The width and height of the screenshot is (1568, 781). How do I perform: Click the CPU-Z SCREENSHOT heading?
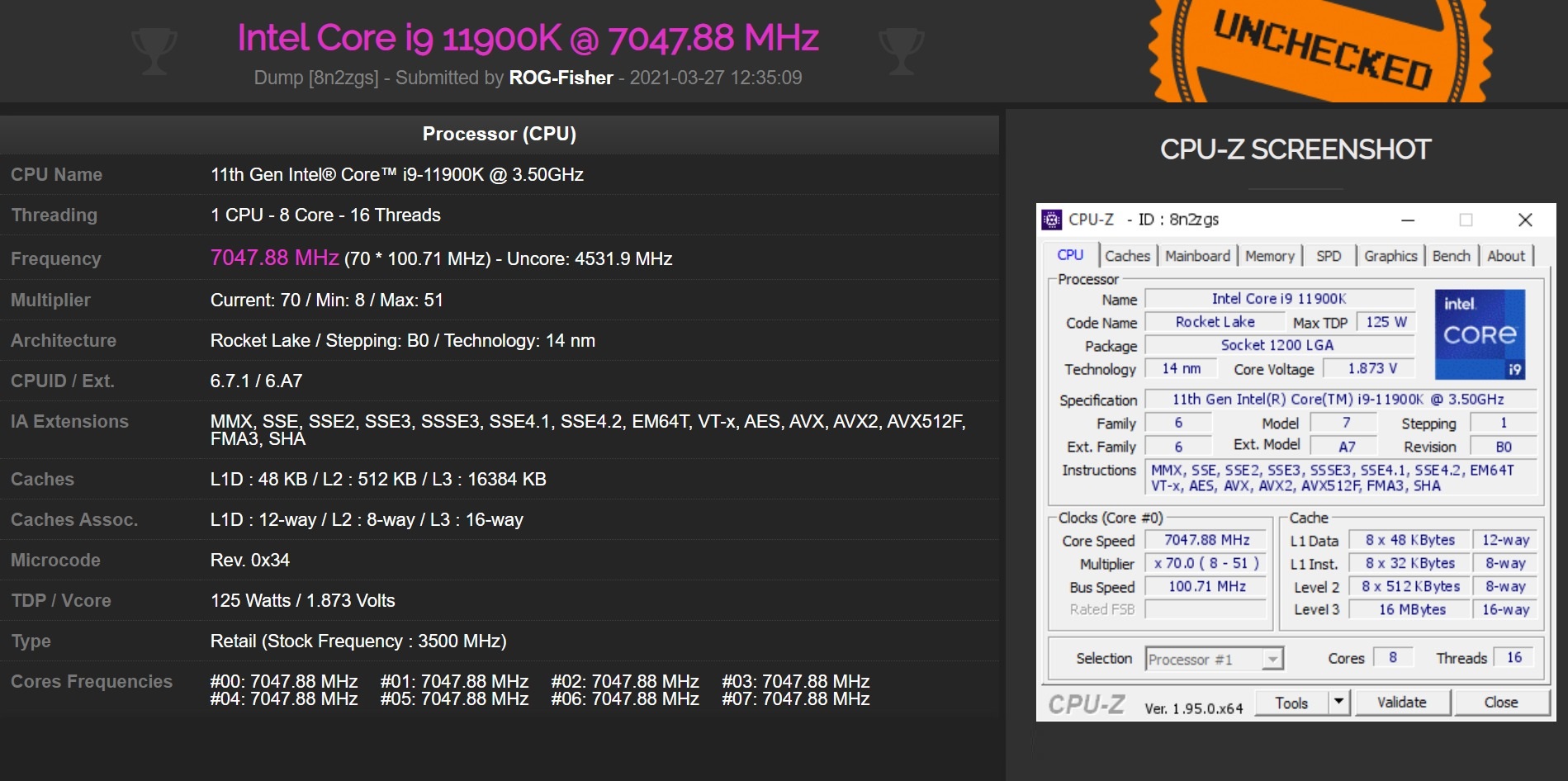(1295, 149)
